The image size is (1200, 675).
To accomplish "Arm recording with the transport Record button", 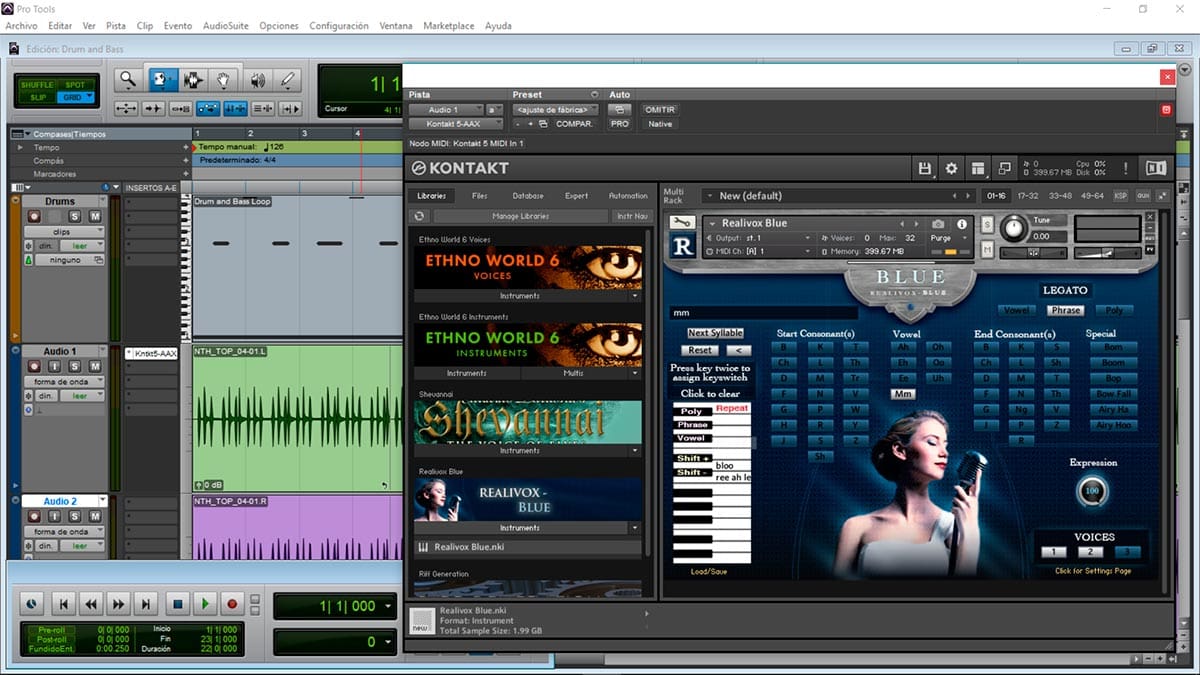I will (232, 604).
